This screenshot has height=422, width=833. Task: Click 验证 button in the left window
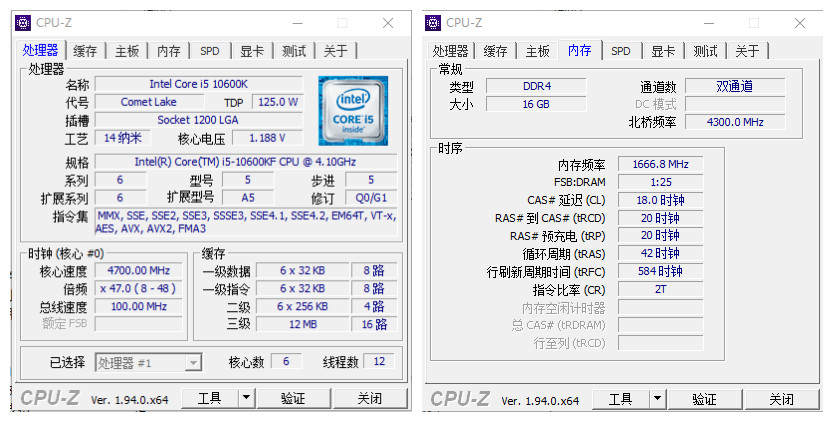pos(293,398)
